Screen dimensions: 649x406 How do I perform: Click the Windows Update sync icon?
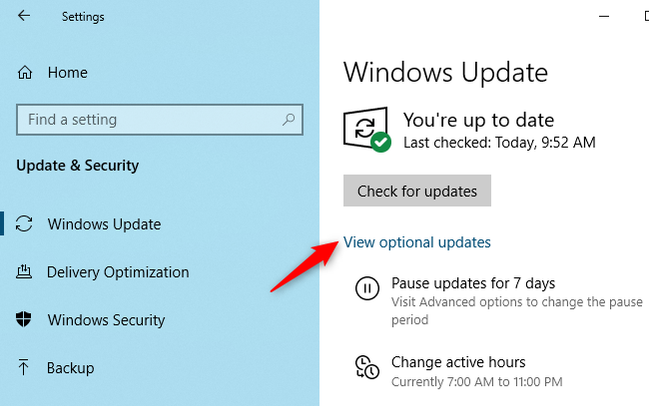point(26,224)
